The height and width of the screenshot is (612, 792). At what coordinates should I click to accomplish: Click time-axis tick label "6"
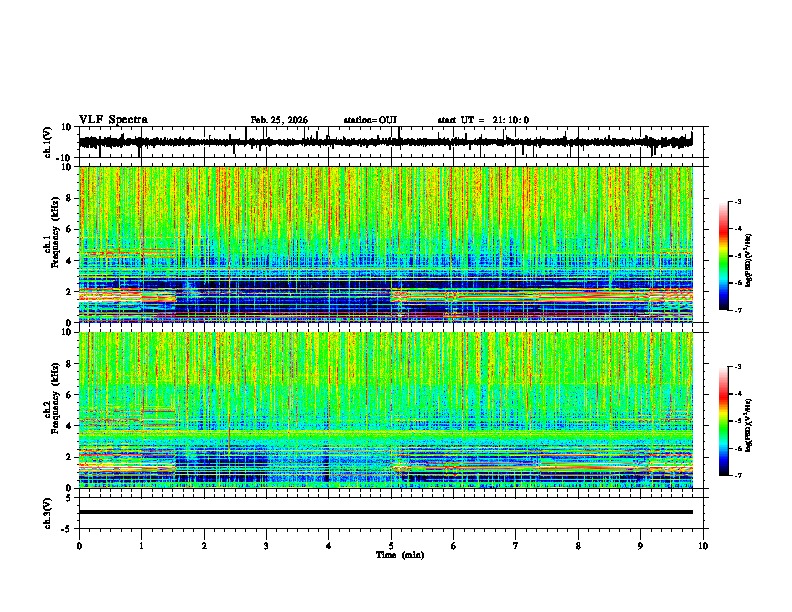click(x=454, y=546)
